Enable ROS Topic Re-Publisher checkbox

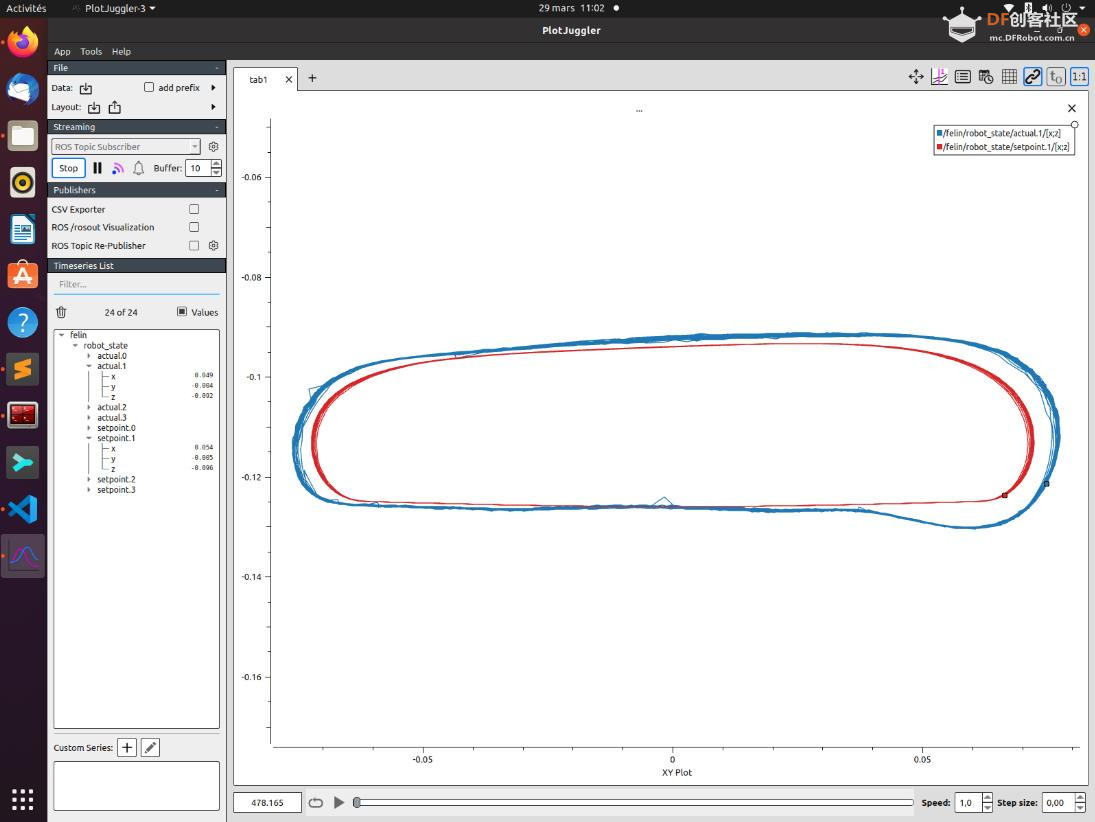pos(194,245)
